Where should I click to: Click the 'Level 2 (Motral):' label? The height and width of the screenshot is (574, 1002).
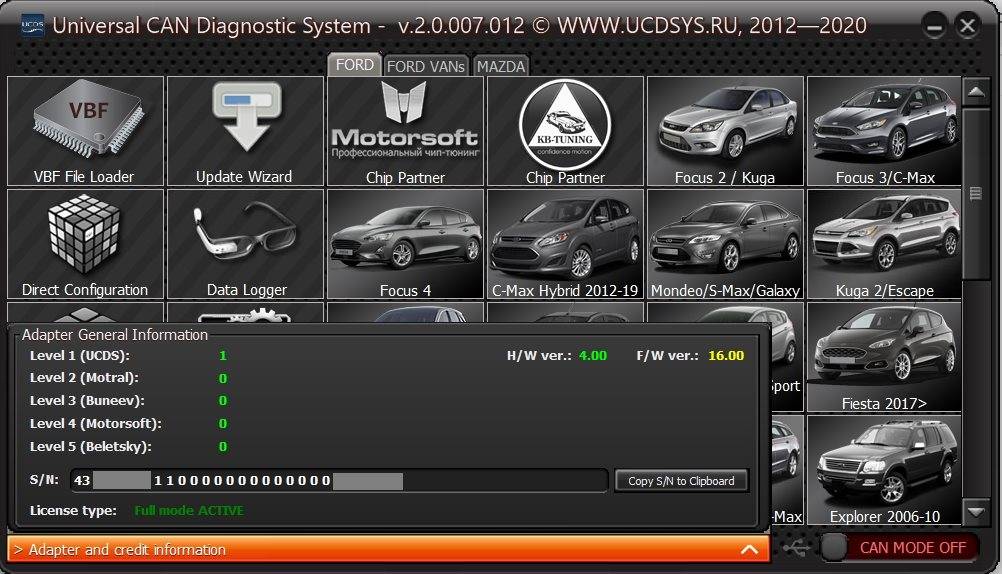point(84,378)
